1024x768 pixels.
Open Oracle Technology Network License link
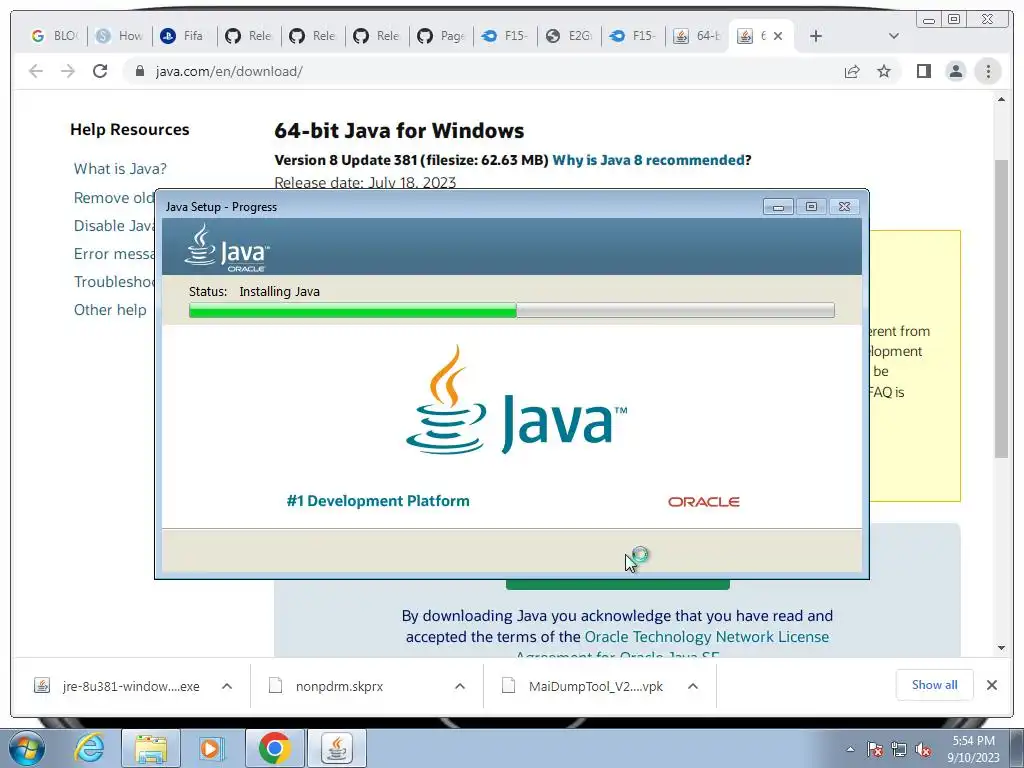click(707, 637)
